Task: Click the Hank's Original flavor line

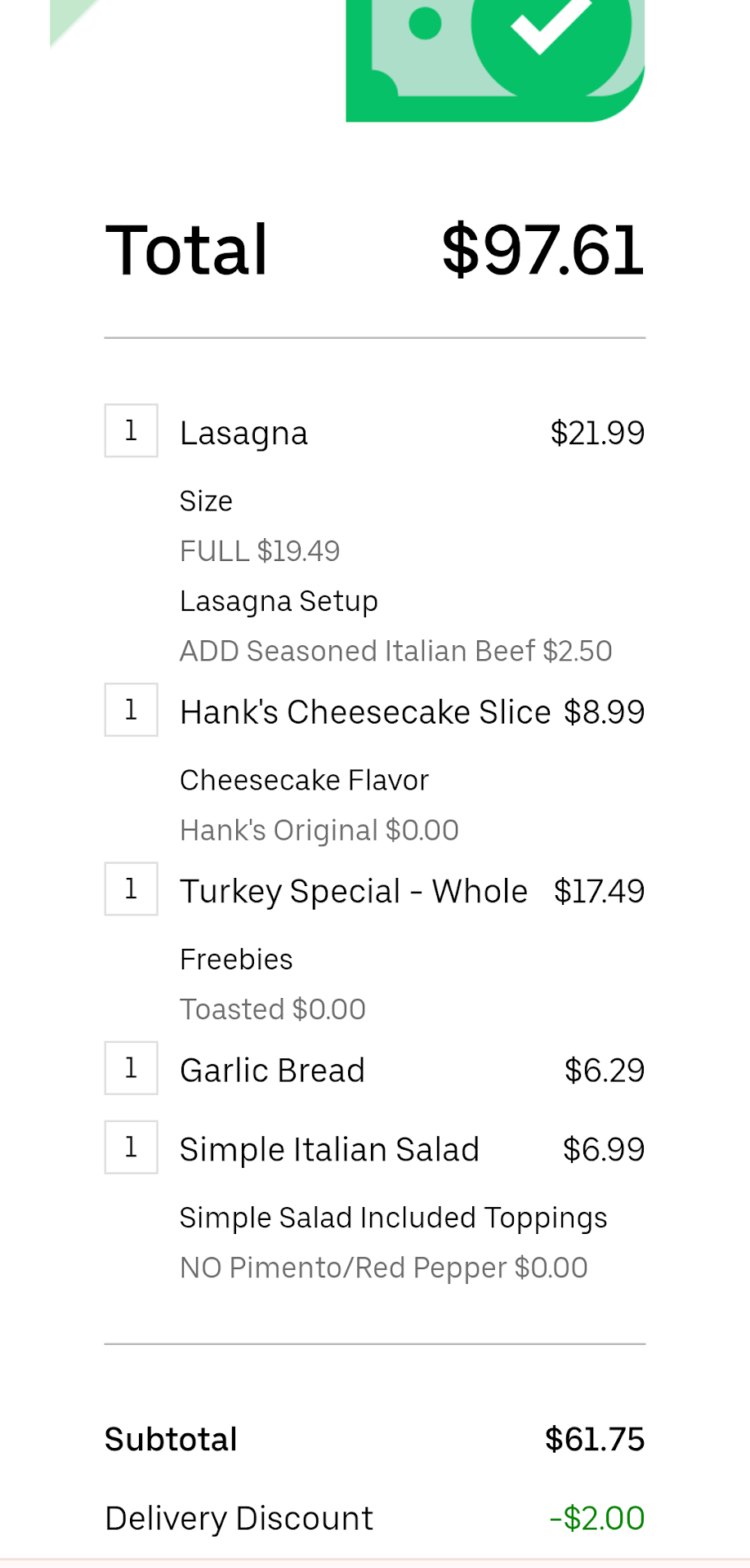Action: 319,831
